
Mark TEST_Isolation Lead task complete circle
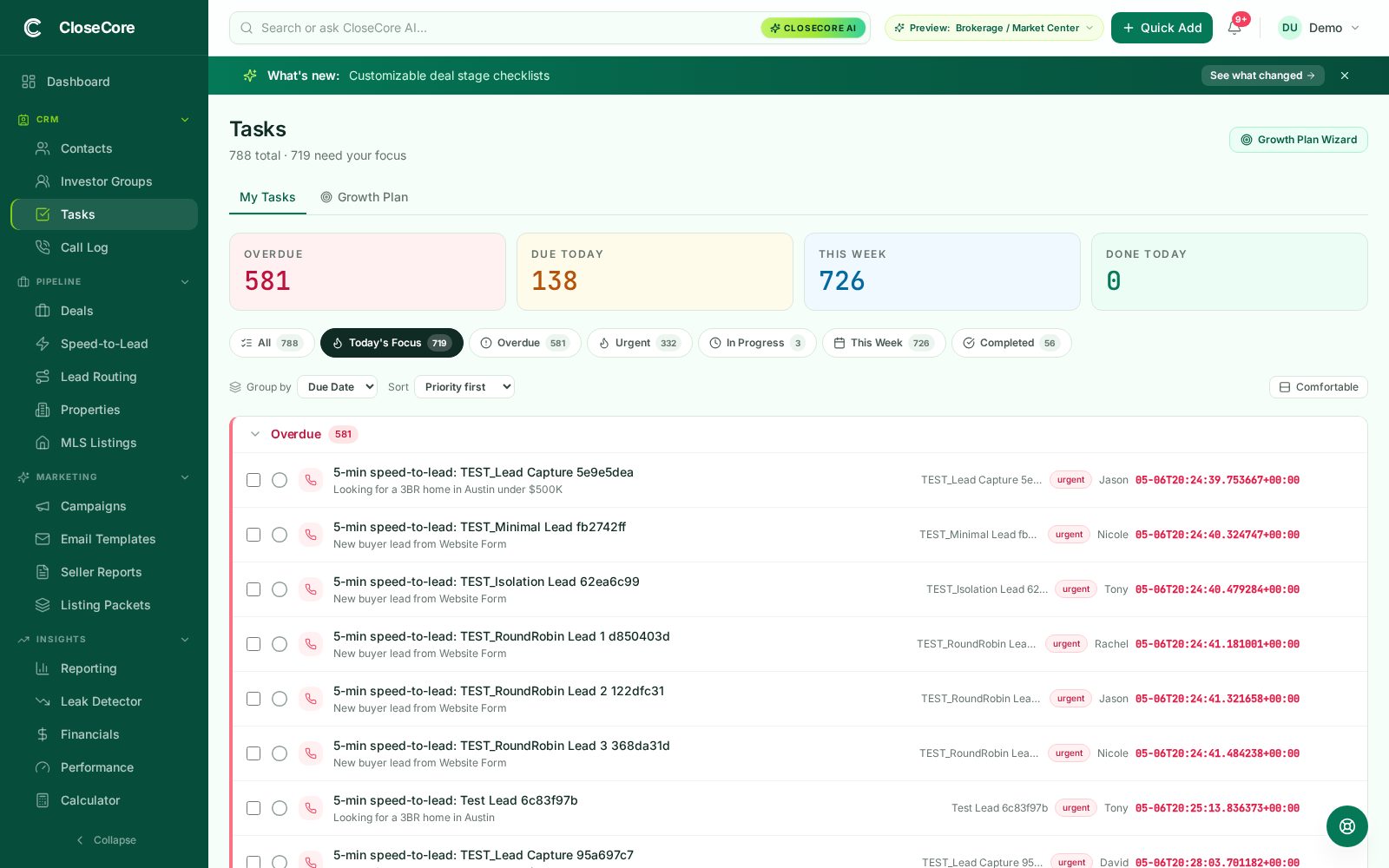[x=280, y=589]
